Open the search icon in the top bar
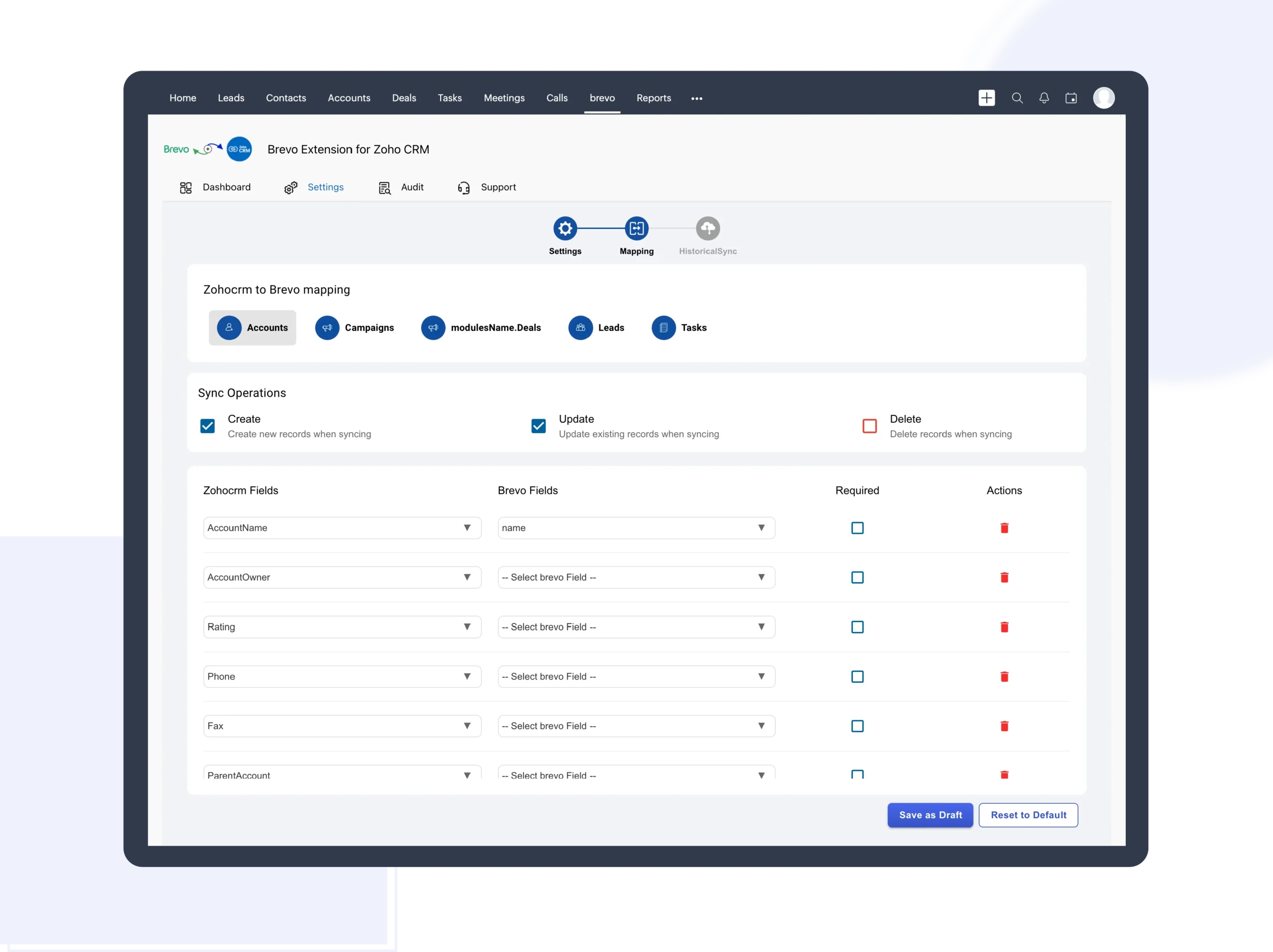Viewport: 1273px width, 952px height. point(1017,98)
